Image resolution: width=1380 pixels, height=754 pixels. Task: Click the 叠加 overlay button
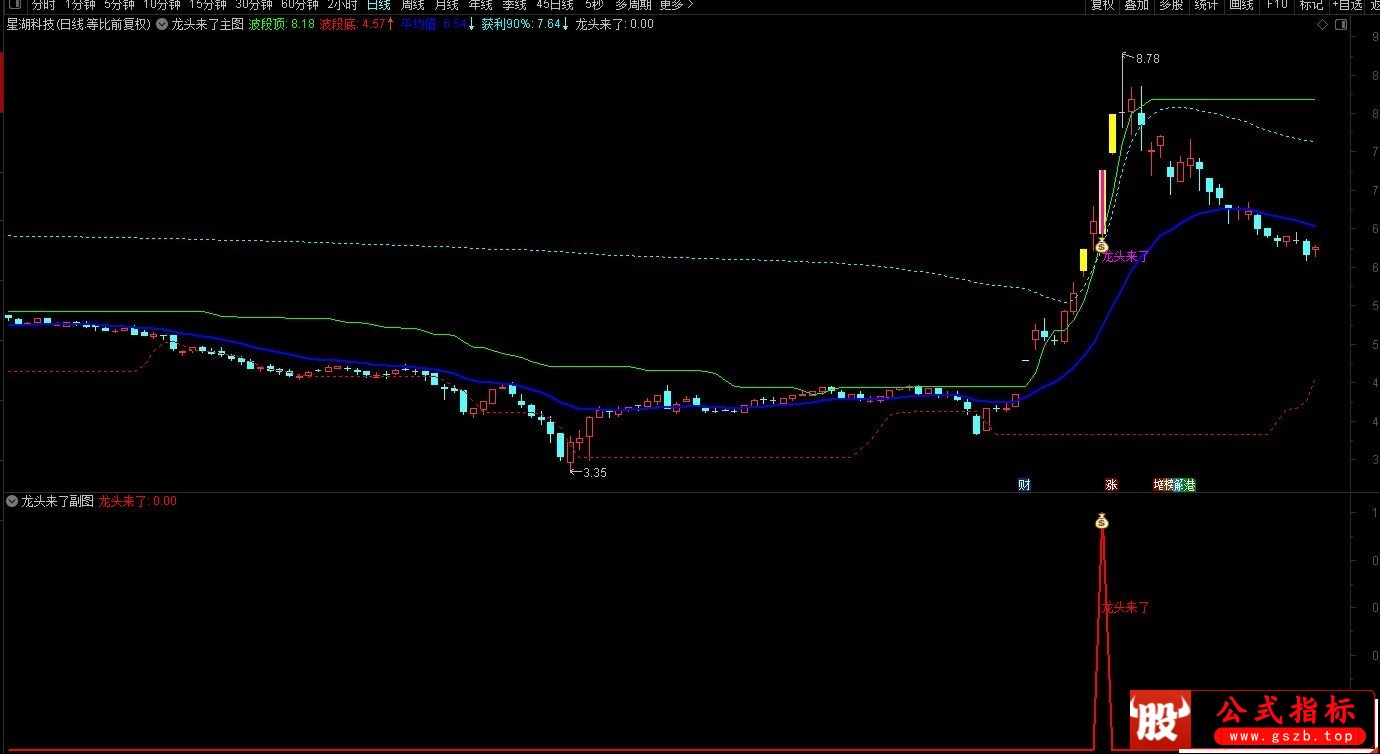coord(1136,5)
